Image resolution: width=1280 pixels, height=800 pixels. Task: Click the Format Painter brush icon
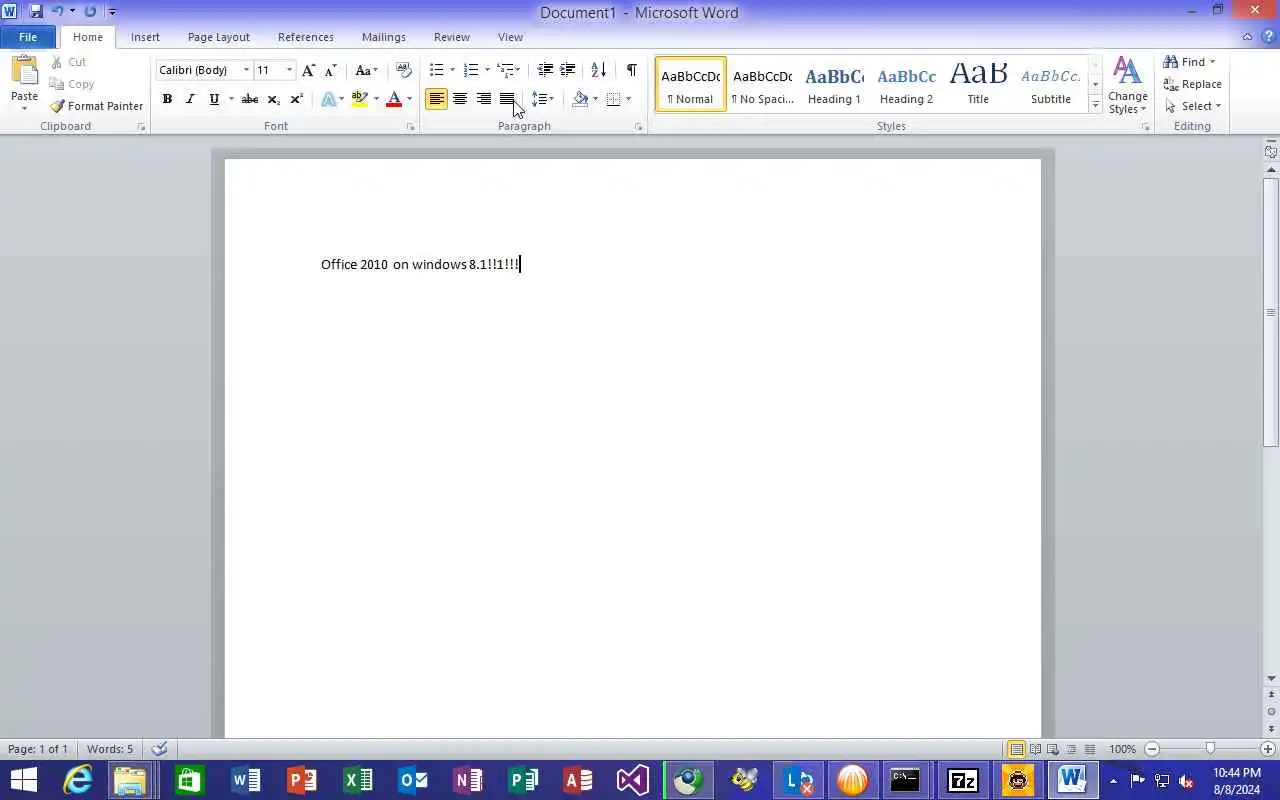(x=57, y=106)
